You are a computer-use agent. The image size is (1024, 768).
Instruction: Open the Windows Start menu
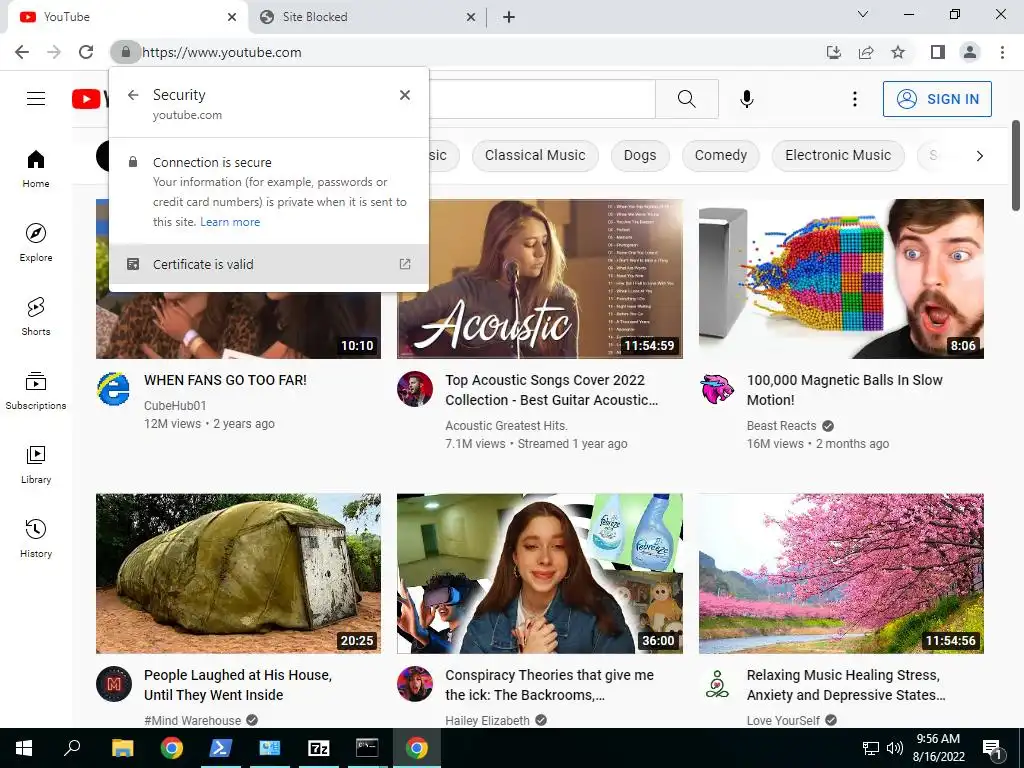click(24, 748)
